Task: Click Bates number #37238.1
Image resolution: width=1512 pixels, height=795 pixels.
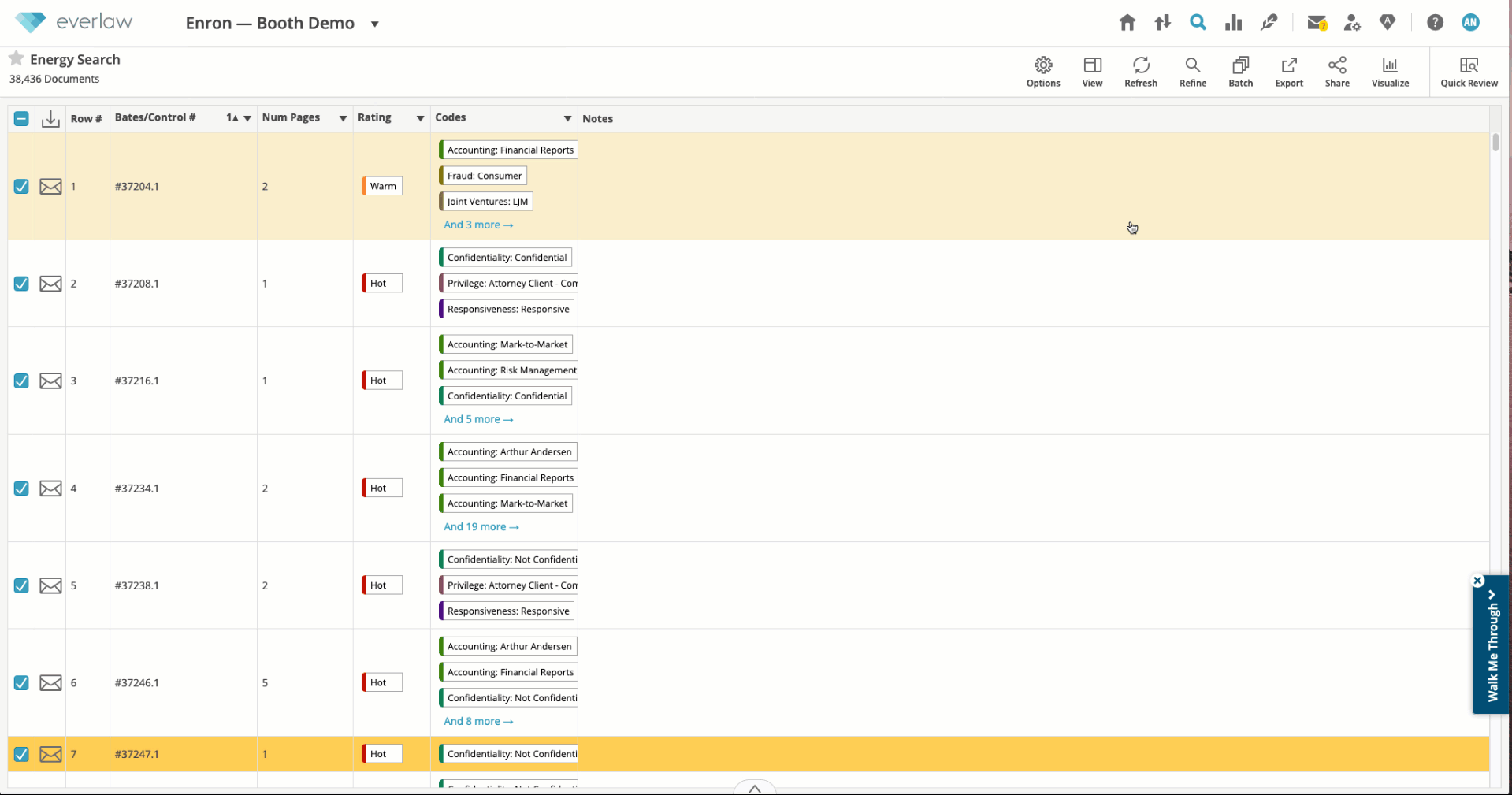Action: pos(136,585)
